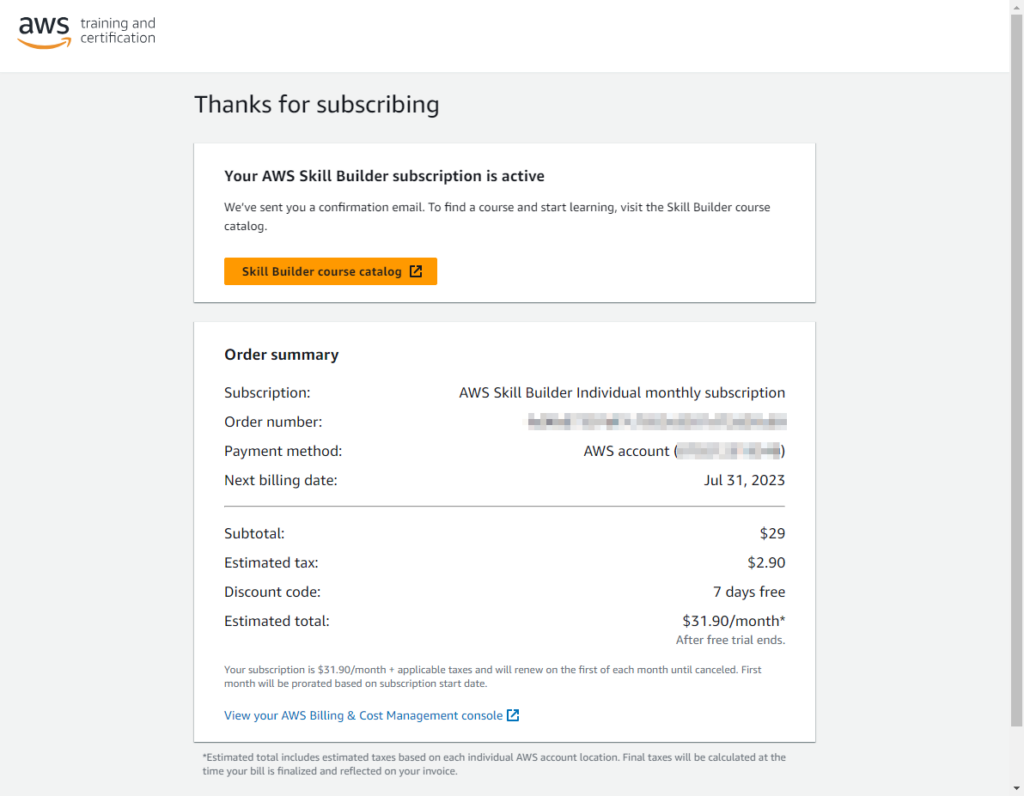Click the $2.90 estimated tax value

tap(766, 562)
